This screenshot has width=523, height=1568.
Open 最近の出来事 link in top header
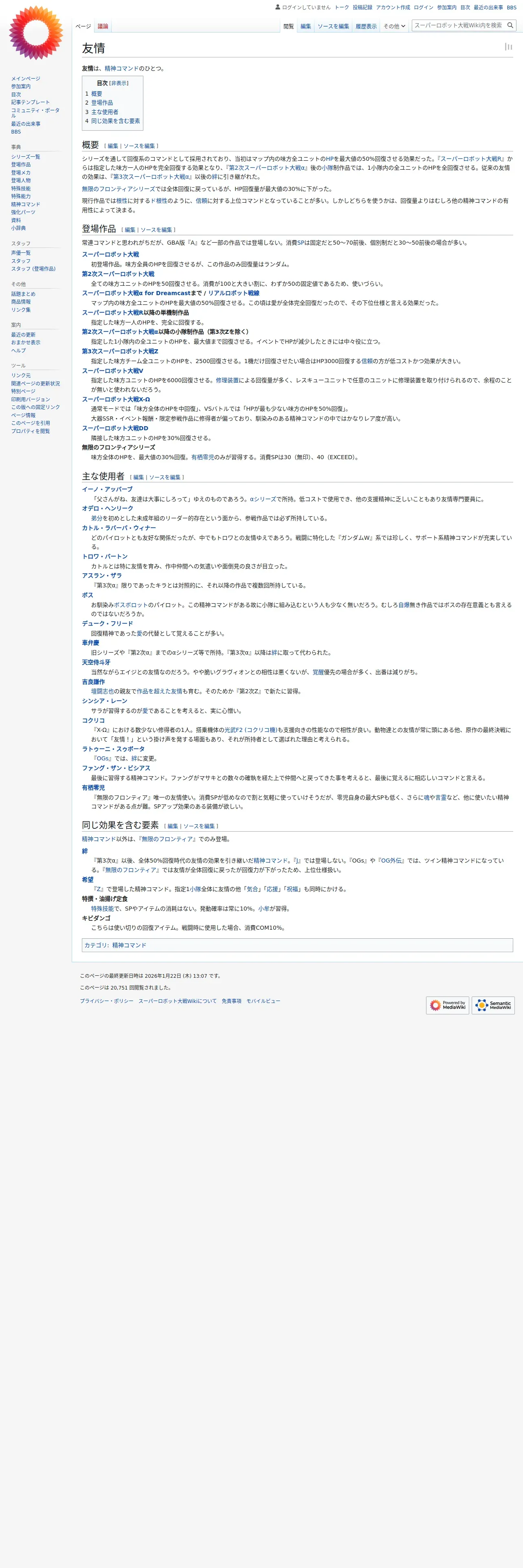tap(488, 7)
